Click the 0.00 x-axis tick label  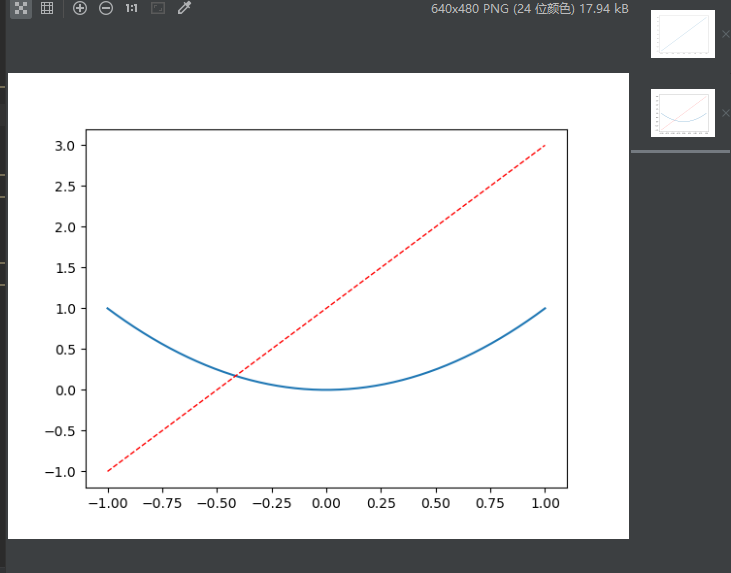[326, 503]
